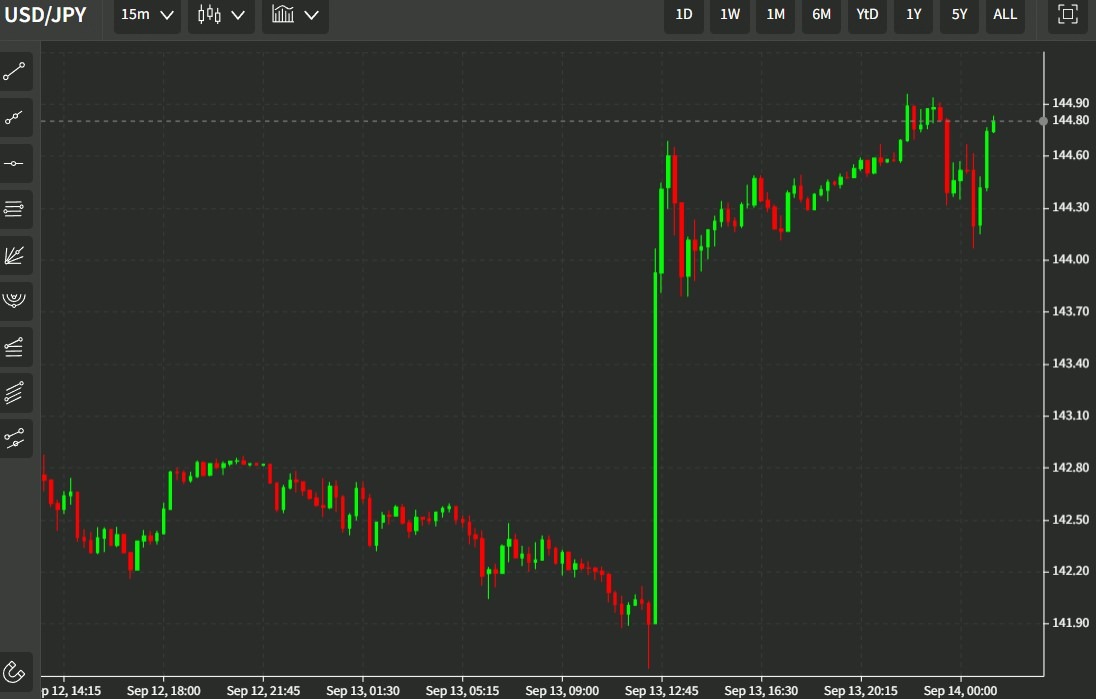The image size is (1096, 699).
Task: Switch to YtD time range
Action: point(867,15)
